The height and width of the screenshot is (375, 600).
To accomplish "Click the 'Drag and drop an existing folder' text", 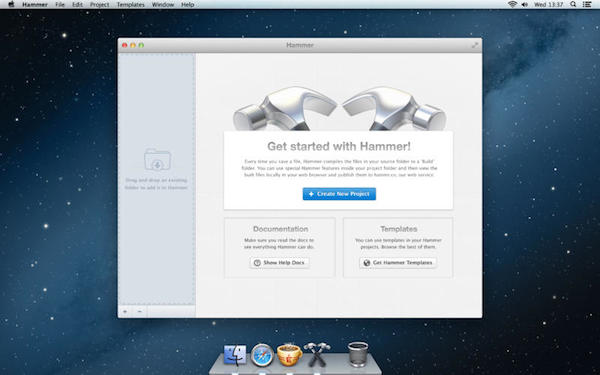I will [156, 184].
